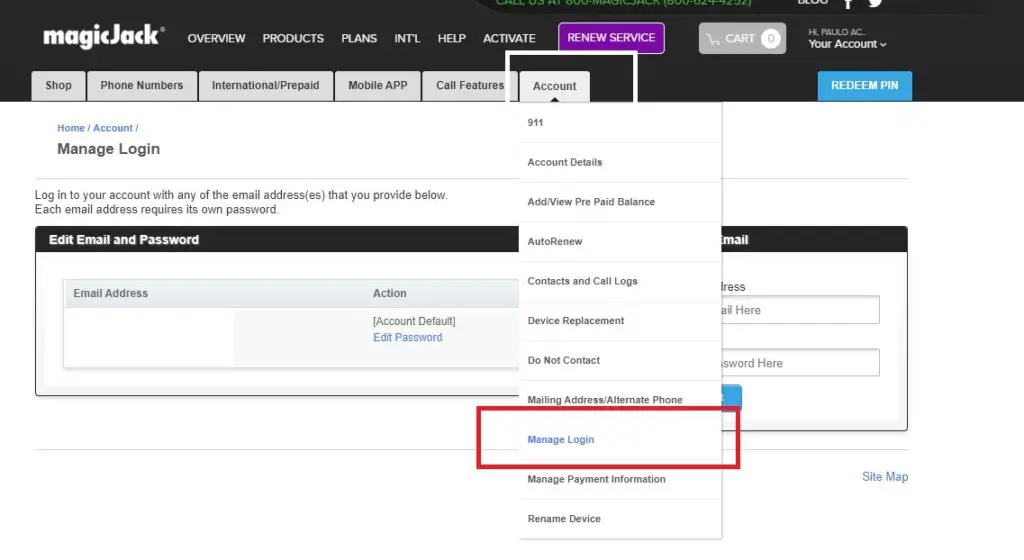Open the Site Map link
The image size is (1024, 560).
[x=884, y=477]
